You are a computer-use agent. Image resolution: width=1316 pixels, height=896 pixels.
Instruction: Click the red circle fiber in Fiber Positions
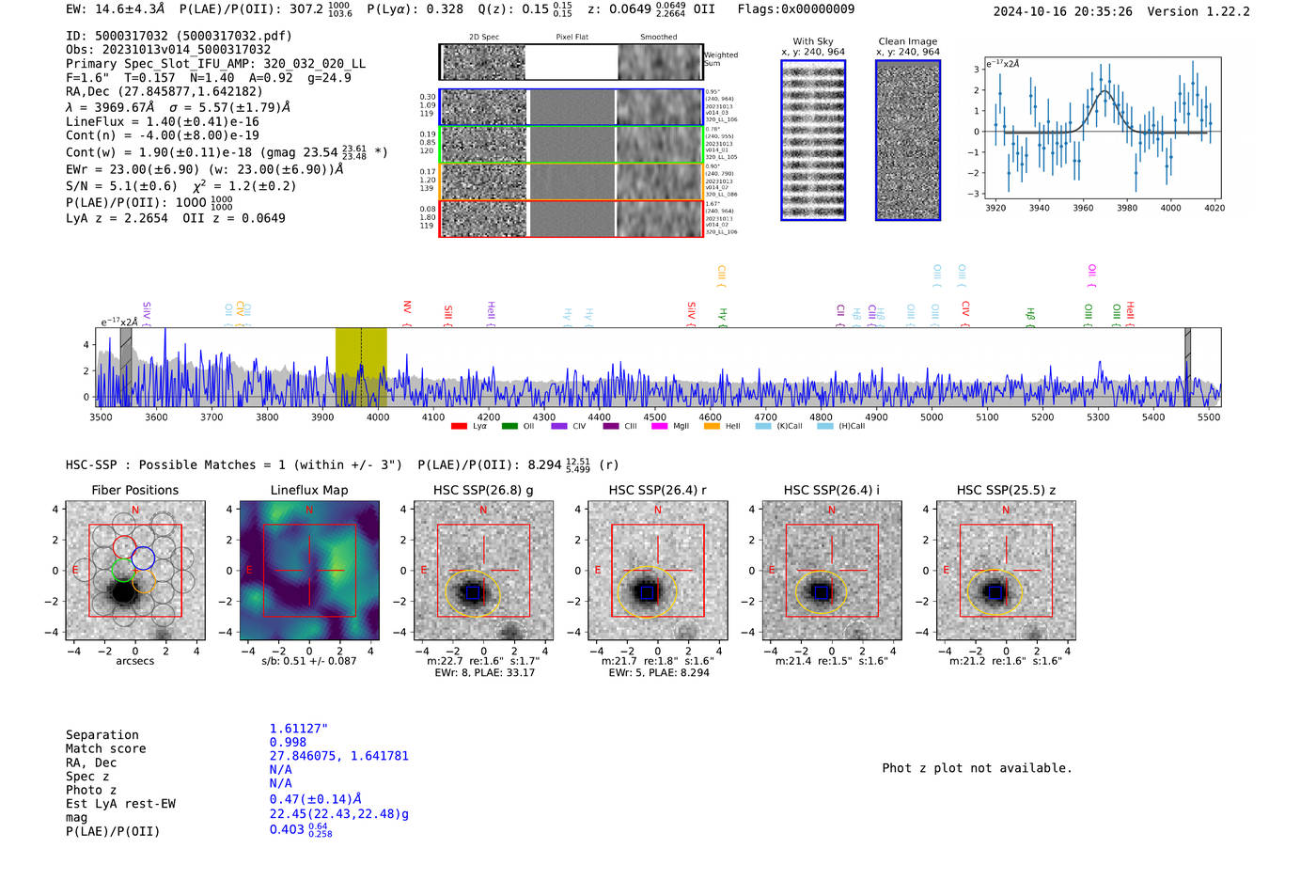click(x=124, y=546)
